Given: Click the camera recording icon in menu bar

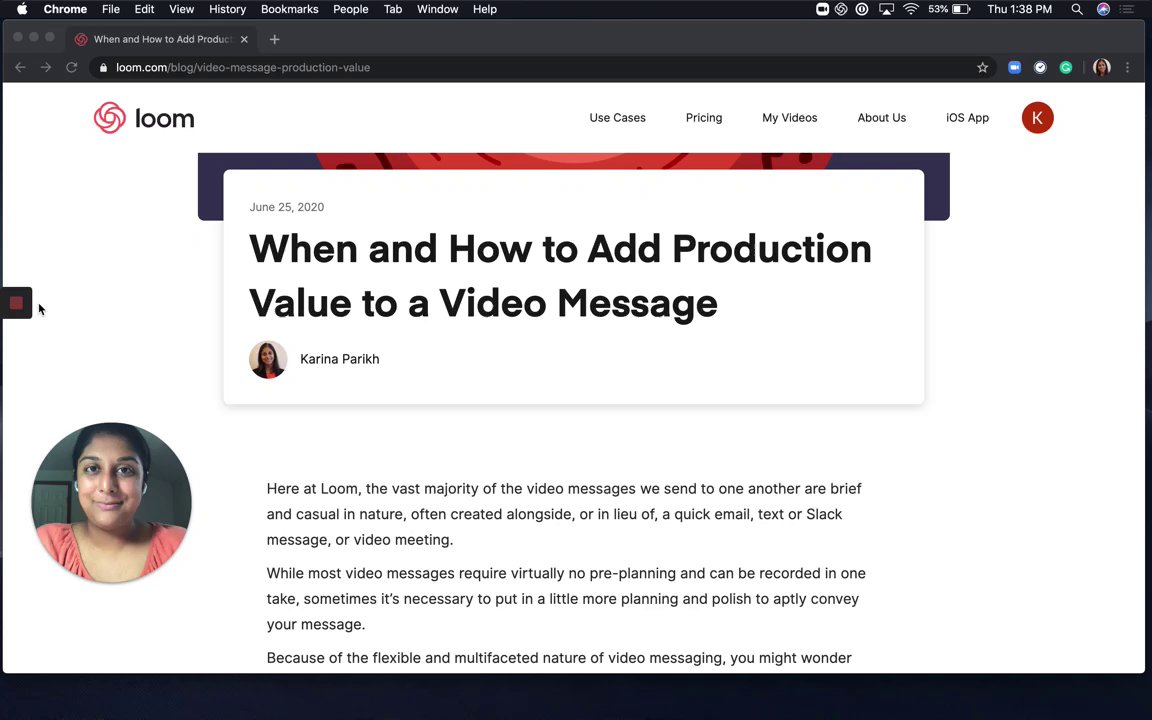Looking at the screenshot, I should click(822, 9).
